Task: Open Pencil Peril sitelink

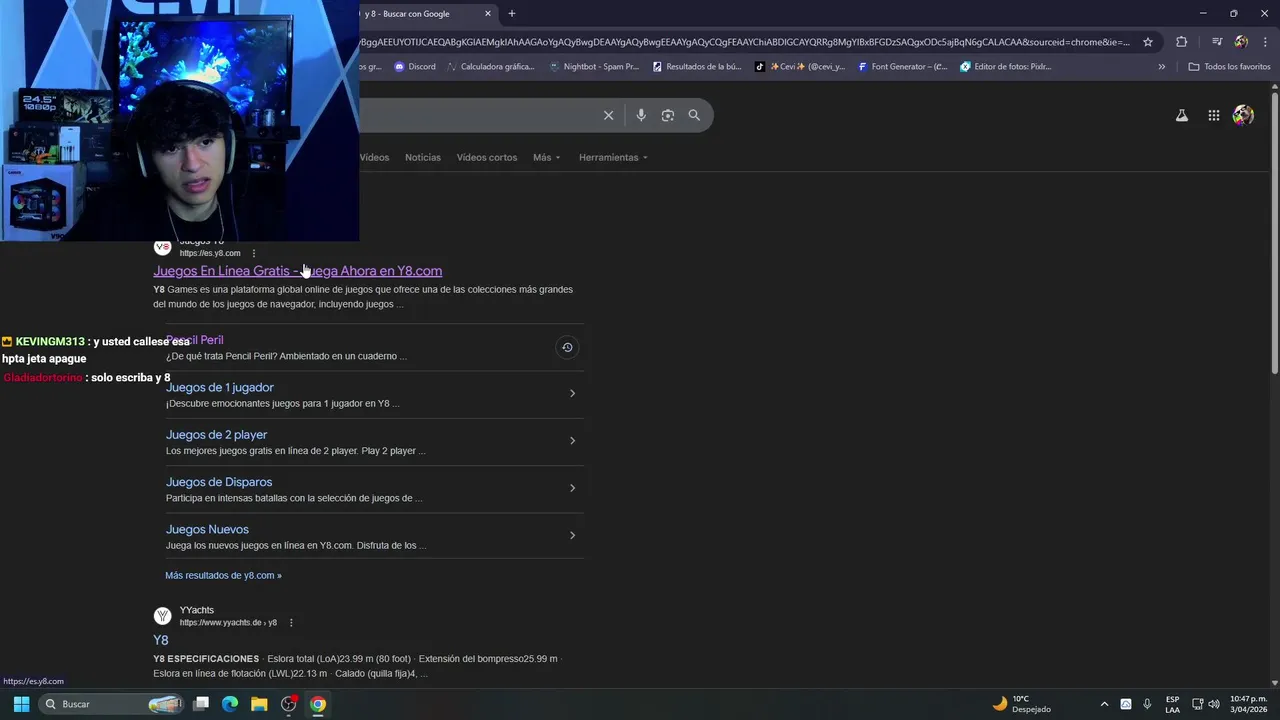Action: [195, 340]
